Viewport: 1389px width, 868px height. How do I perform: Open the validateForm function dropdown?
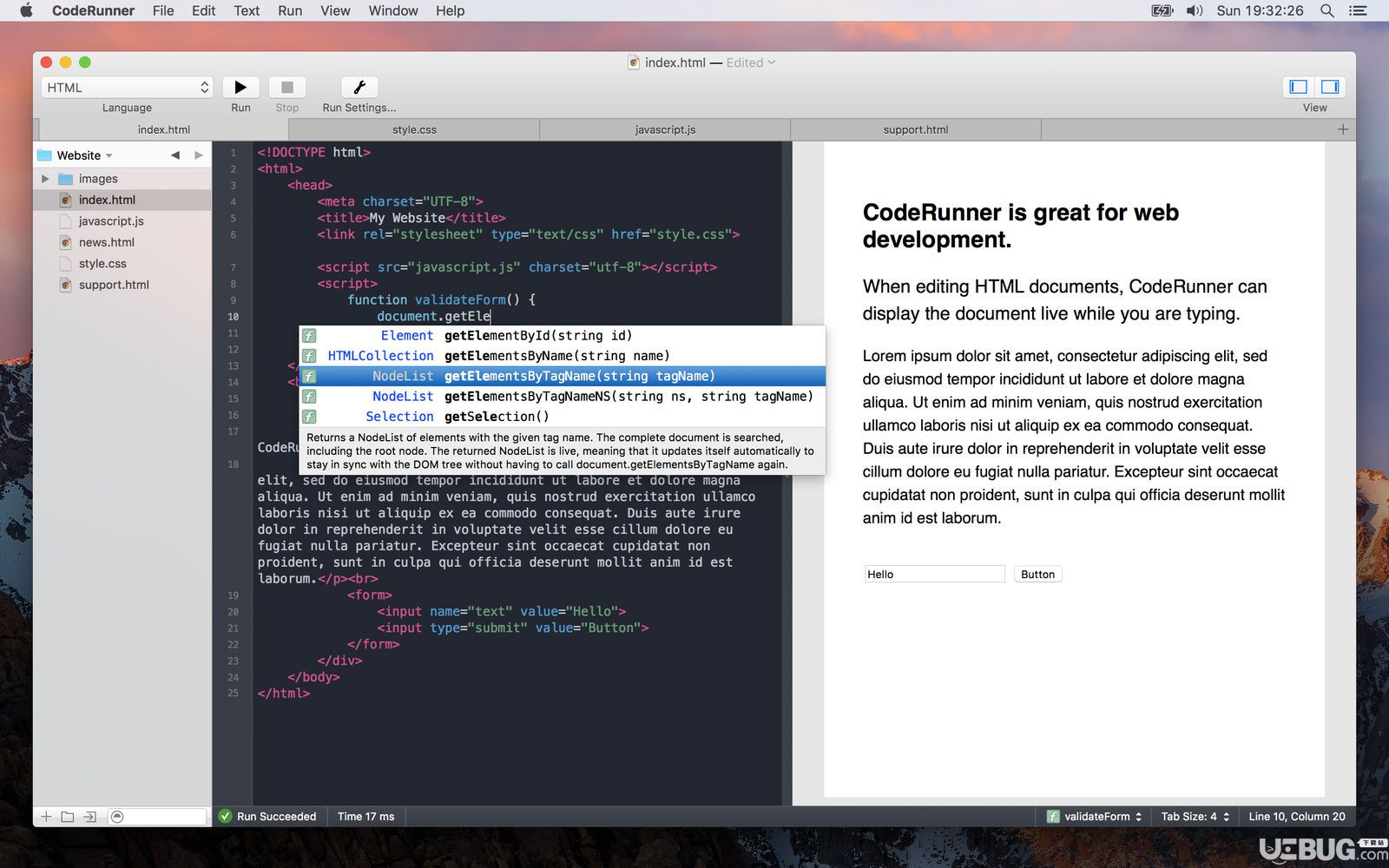(x=1093, y=817)
